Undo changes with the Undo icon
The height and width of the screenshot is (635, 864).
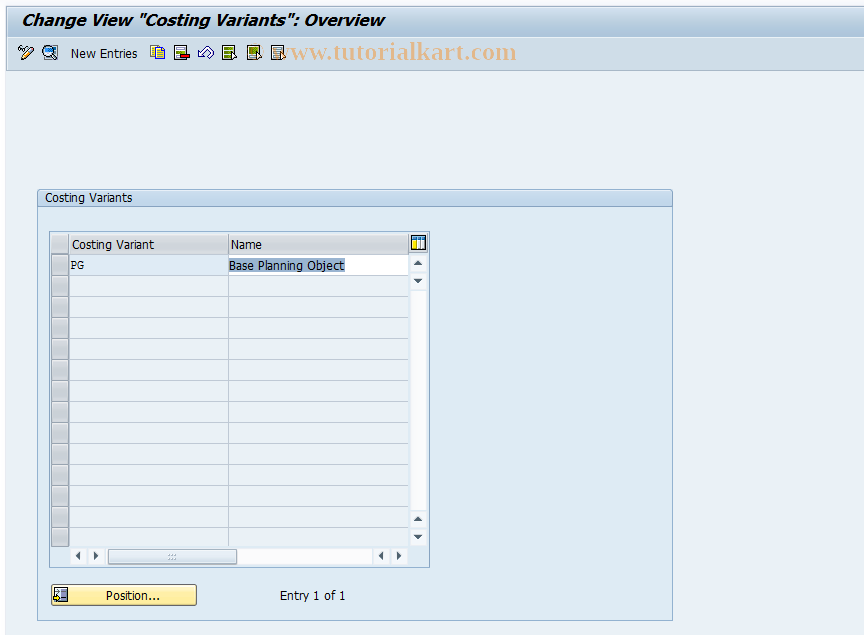(205, 52)
